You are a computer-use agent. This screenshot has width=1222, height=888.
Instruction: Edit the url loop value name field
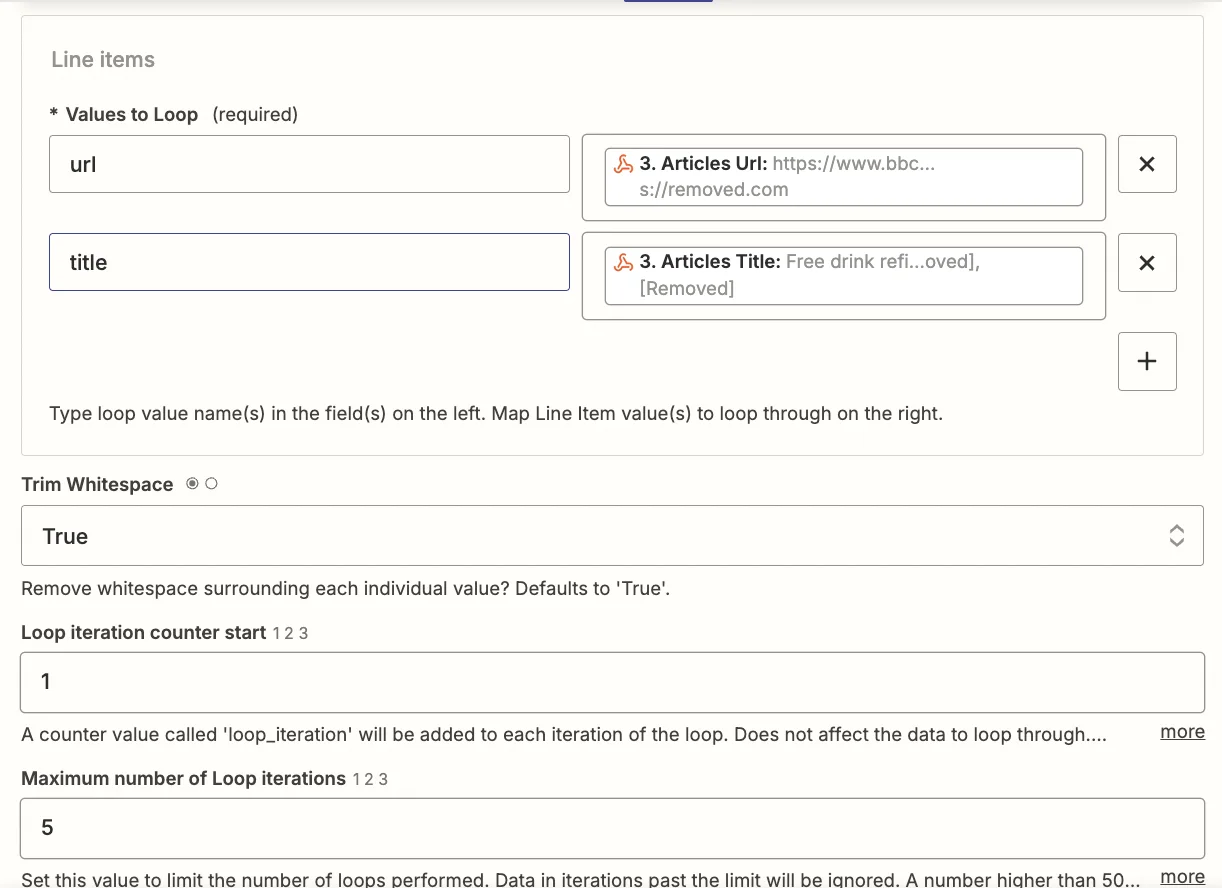click(309, 164)
